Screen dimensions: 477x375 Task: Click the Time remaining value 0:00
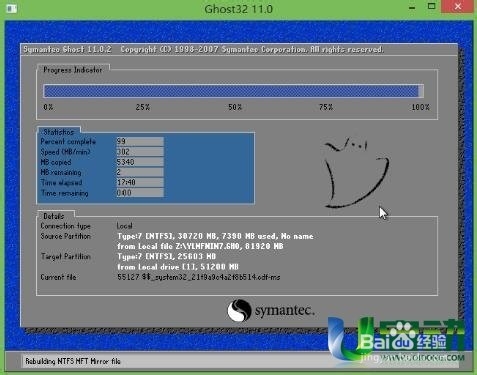point(140,193)
